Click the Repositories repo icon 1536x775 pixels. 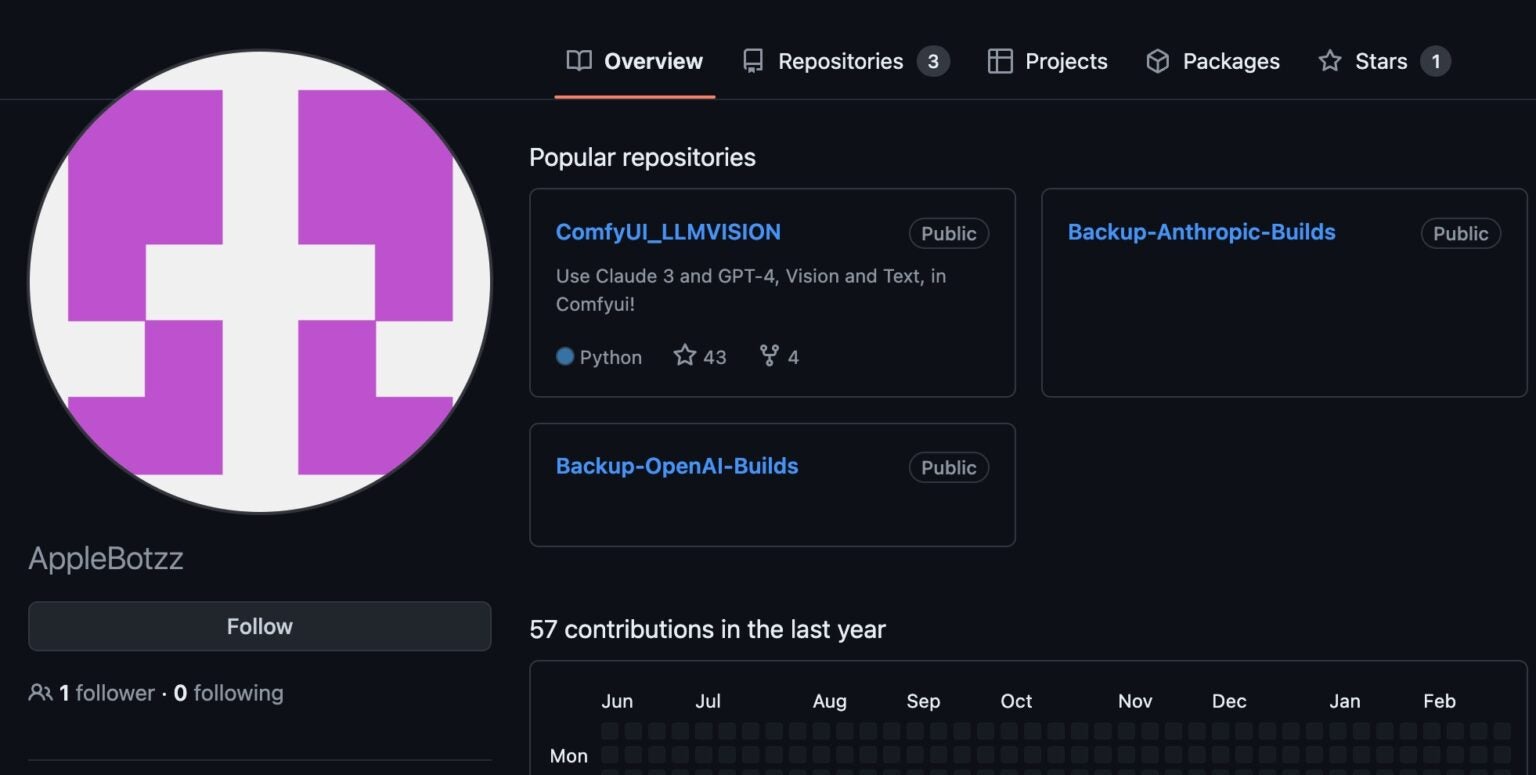pos(753,61)
